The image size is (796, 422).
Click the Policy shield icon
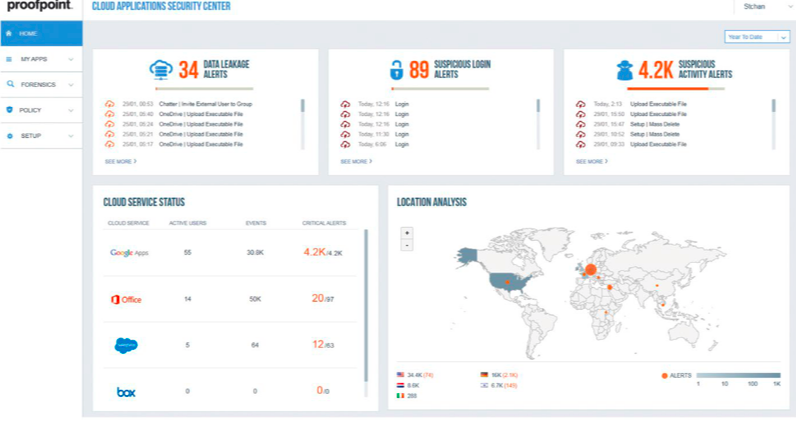(x=10, y=110)
